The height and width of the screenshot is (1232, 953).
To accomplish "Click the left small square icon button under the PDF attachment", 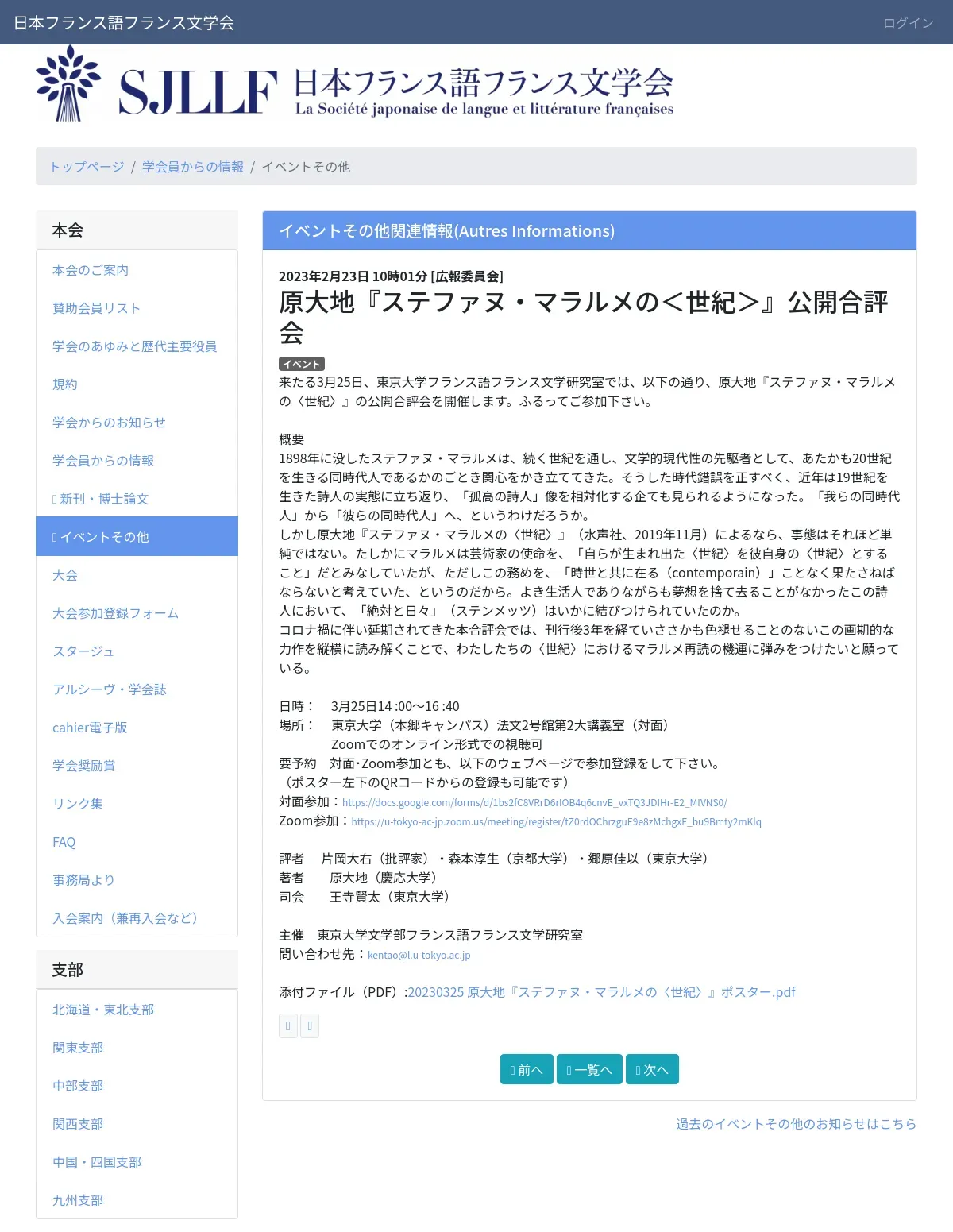I will point(288,1025).
